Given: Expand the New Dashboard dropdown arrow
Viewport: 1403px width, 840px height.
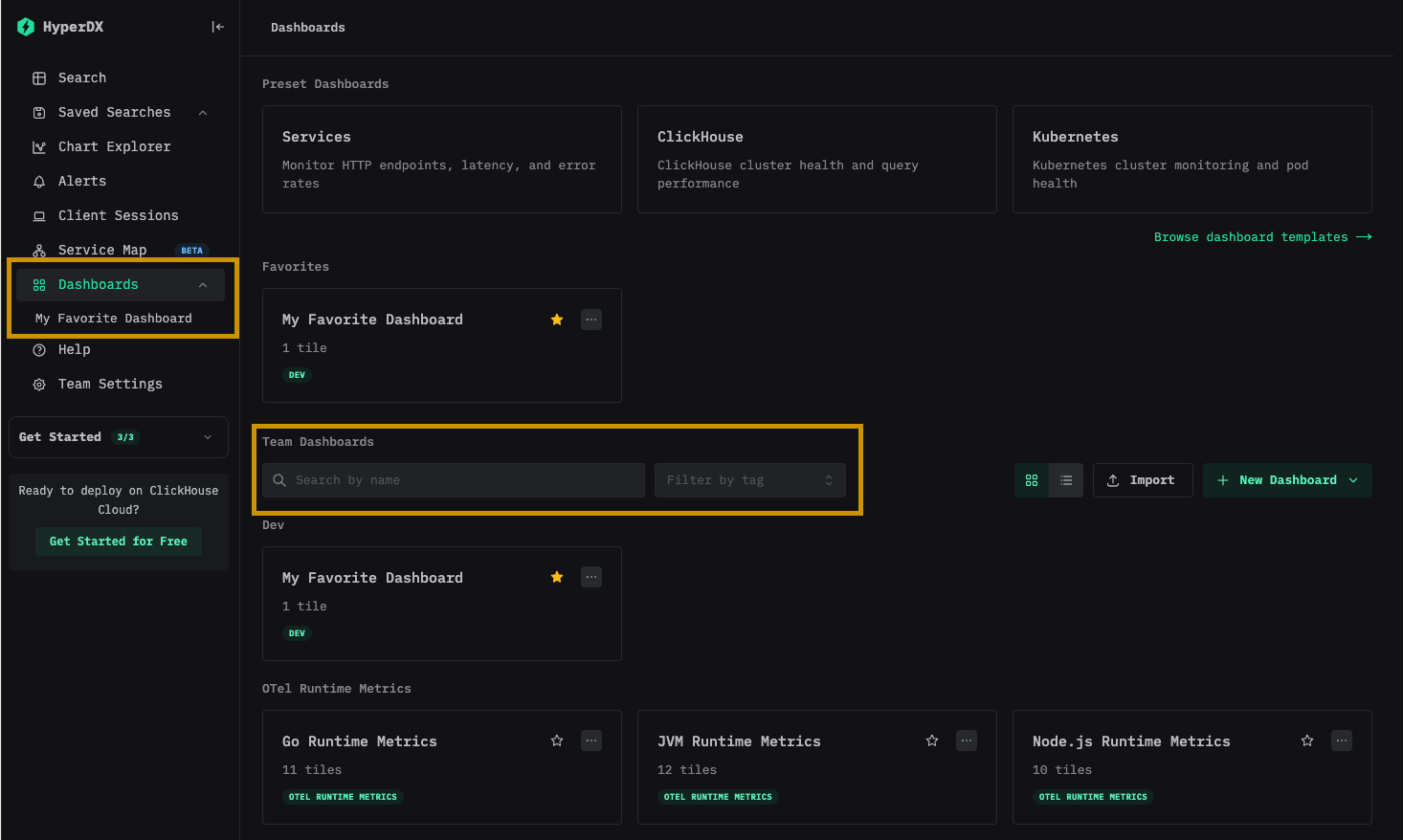Looking at the screenshot, I should [x=1352, y=479].
